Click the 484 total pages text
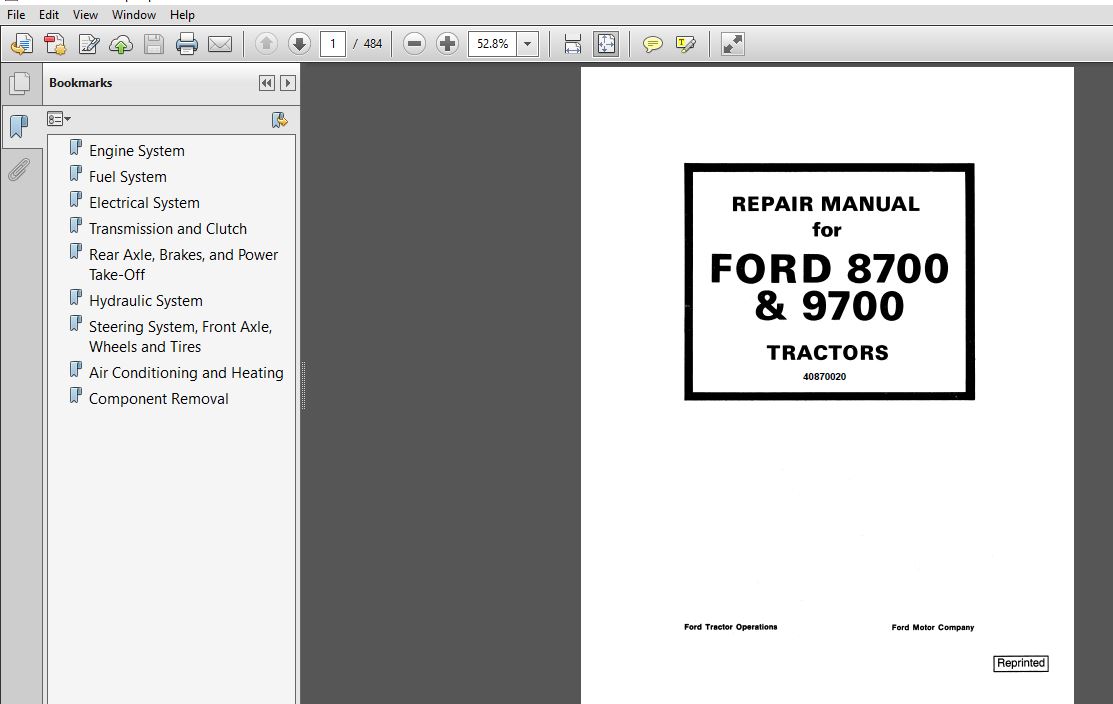The width and height of the screenshot is (1113, 704). (x=373, y=44)
